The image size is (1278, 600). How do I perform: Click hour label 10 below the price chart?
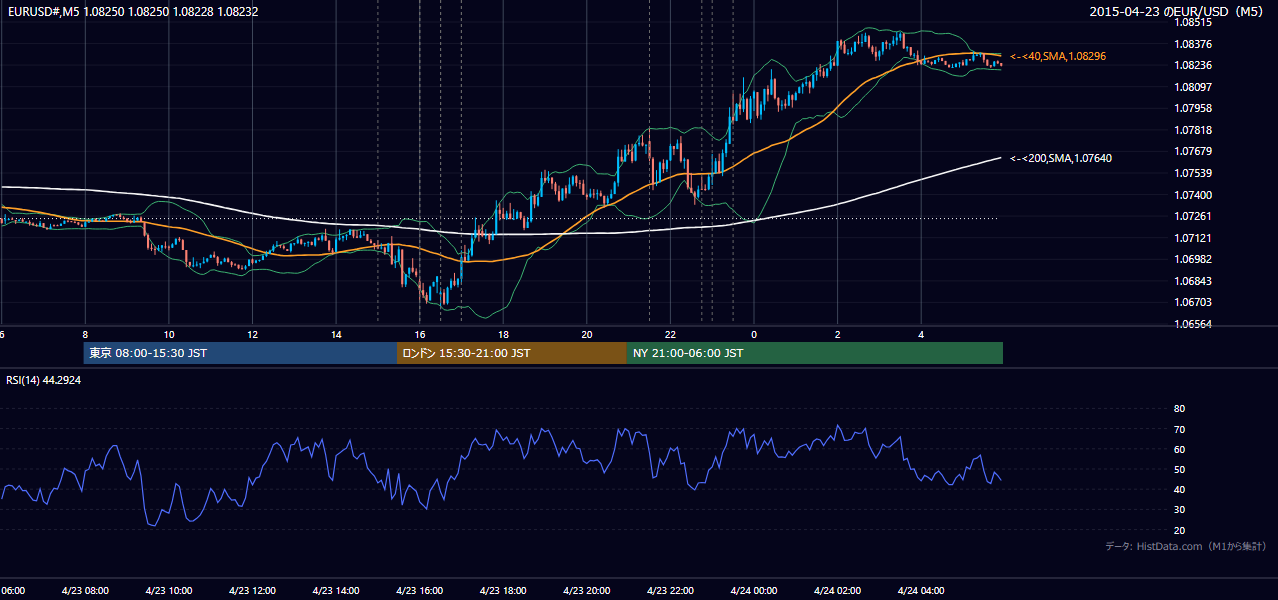click(169, 335)
